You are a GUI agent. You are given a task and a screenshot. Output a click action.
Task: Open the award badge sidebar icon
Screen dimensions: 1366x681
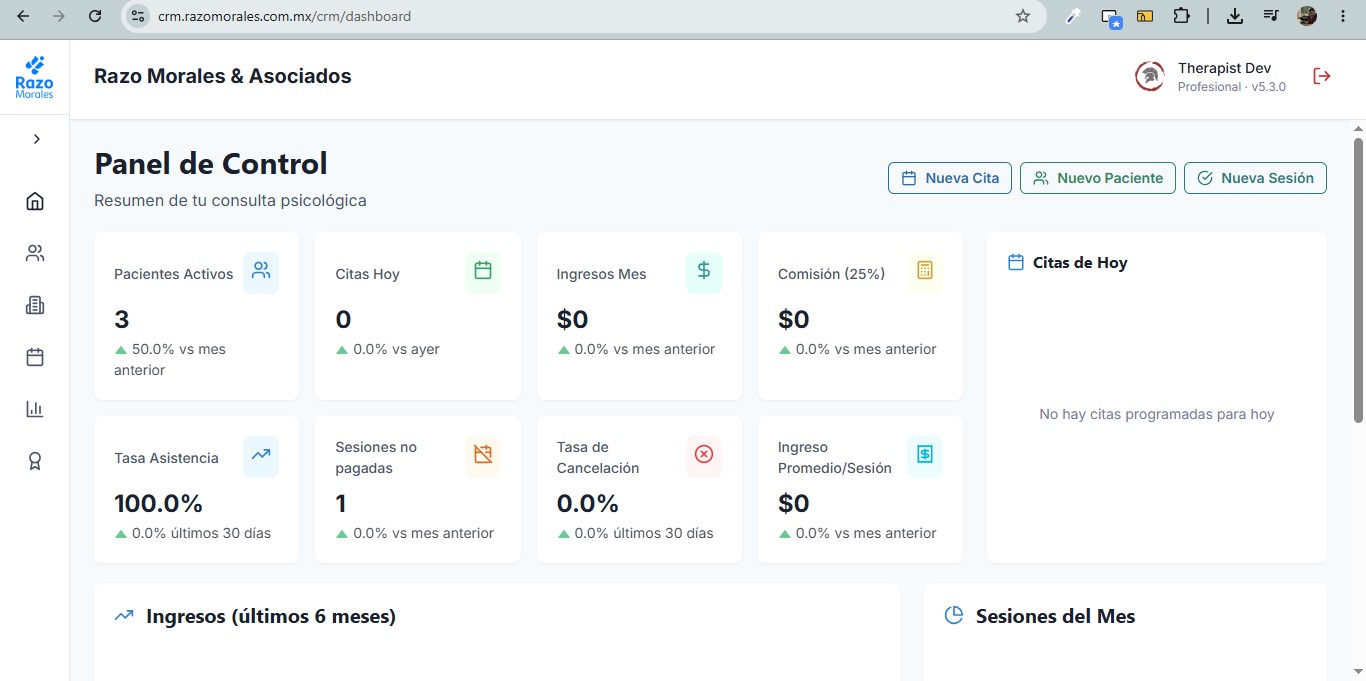35,461
